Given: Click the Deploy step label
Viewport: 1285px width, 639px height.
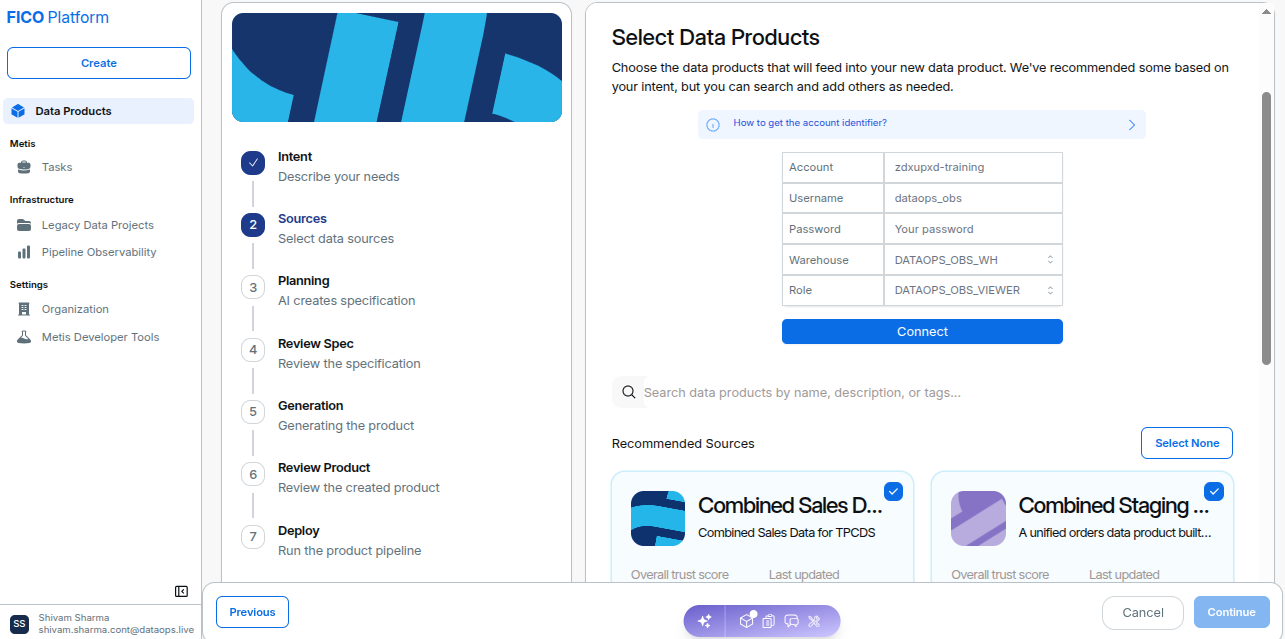Looking at the screenshot, I should (x=299, y=531).
